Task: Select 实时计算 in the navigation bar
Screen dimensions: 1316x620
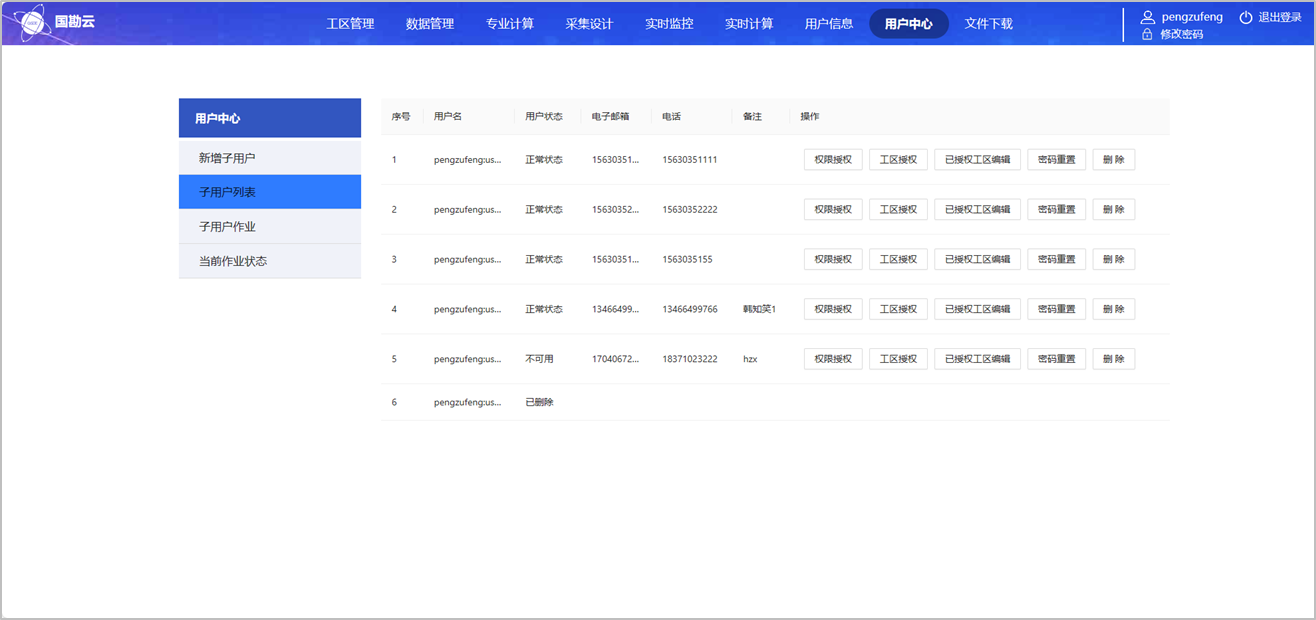Action: 749,23
